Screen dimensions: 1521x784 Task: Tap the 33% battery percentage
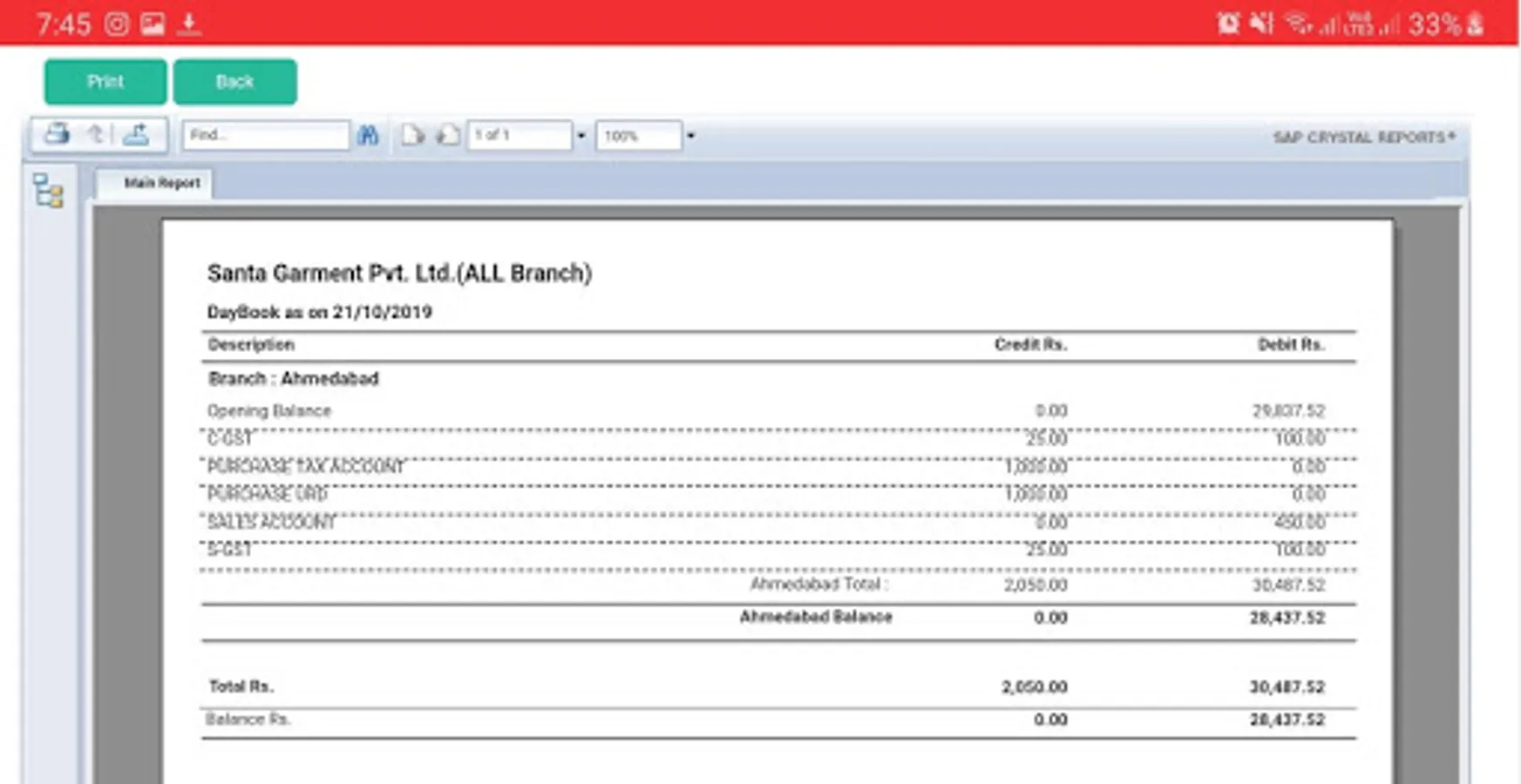(1435, 24)
